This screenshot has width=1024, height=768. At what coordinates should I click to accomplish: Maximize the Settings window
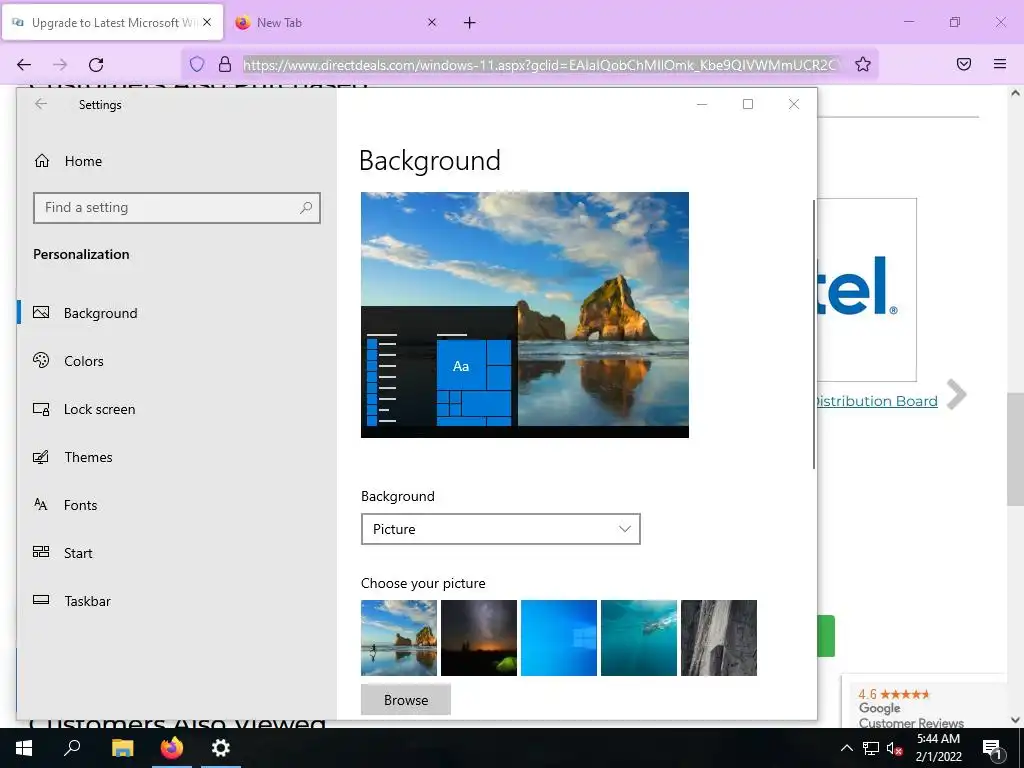tap(748, 104)
